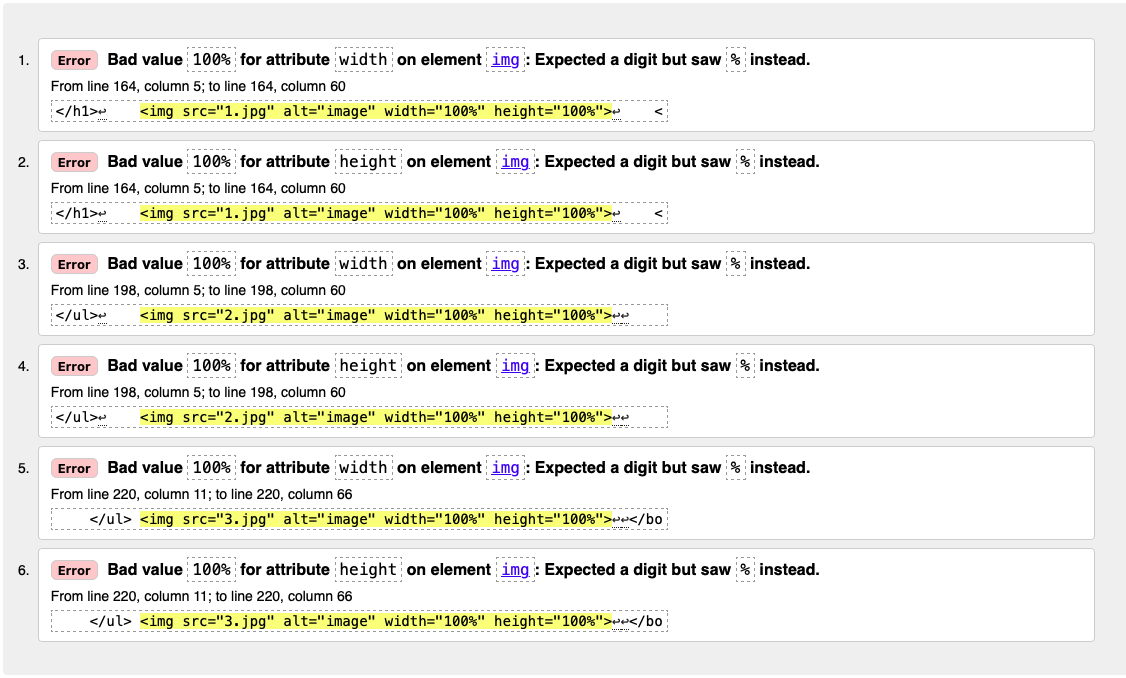This screenshot has width=1126, height=678.
Task: Click the 'height' attribute box in error 2
Action: click(368, 162)
